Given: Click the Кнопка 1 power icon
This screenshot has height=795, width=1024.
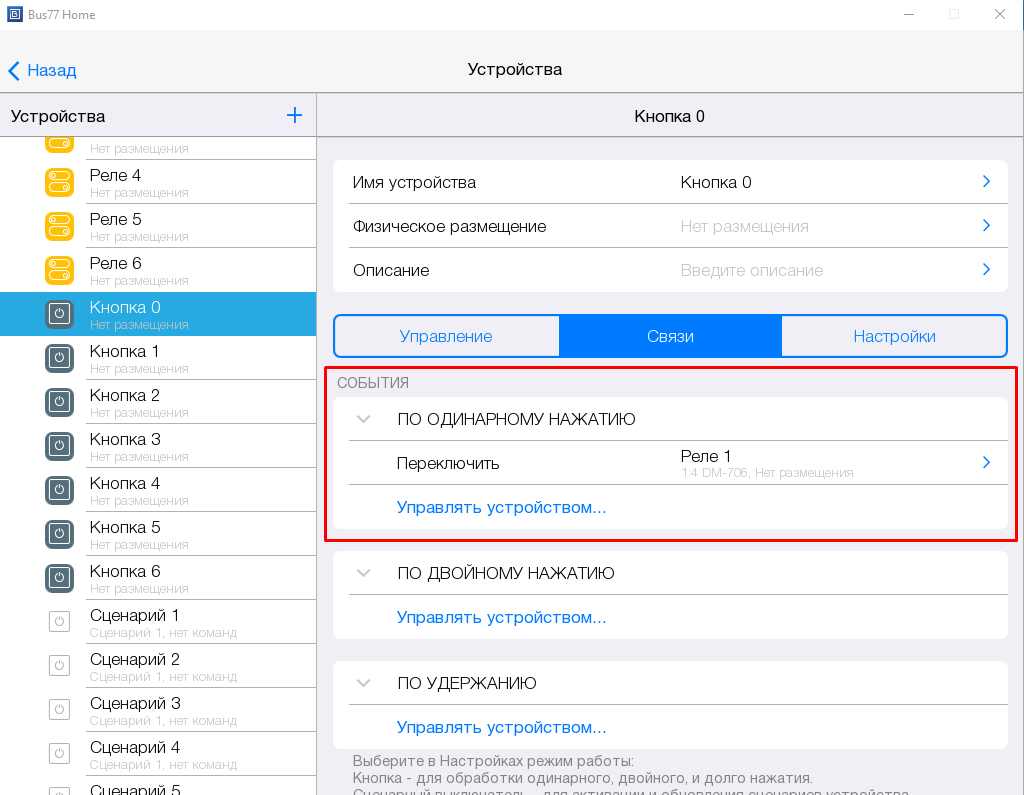Looking at the screenshot, I should coord(60,358).
